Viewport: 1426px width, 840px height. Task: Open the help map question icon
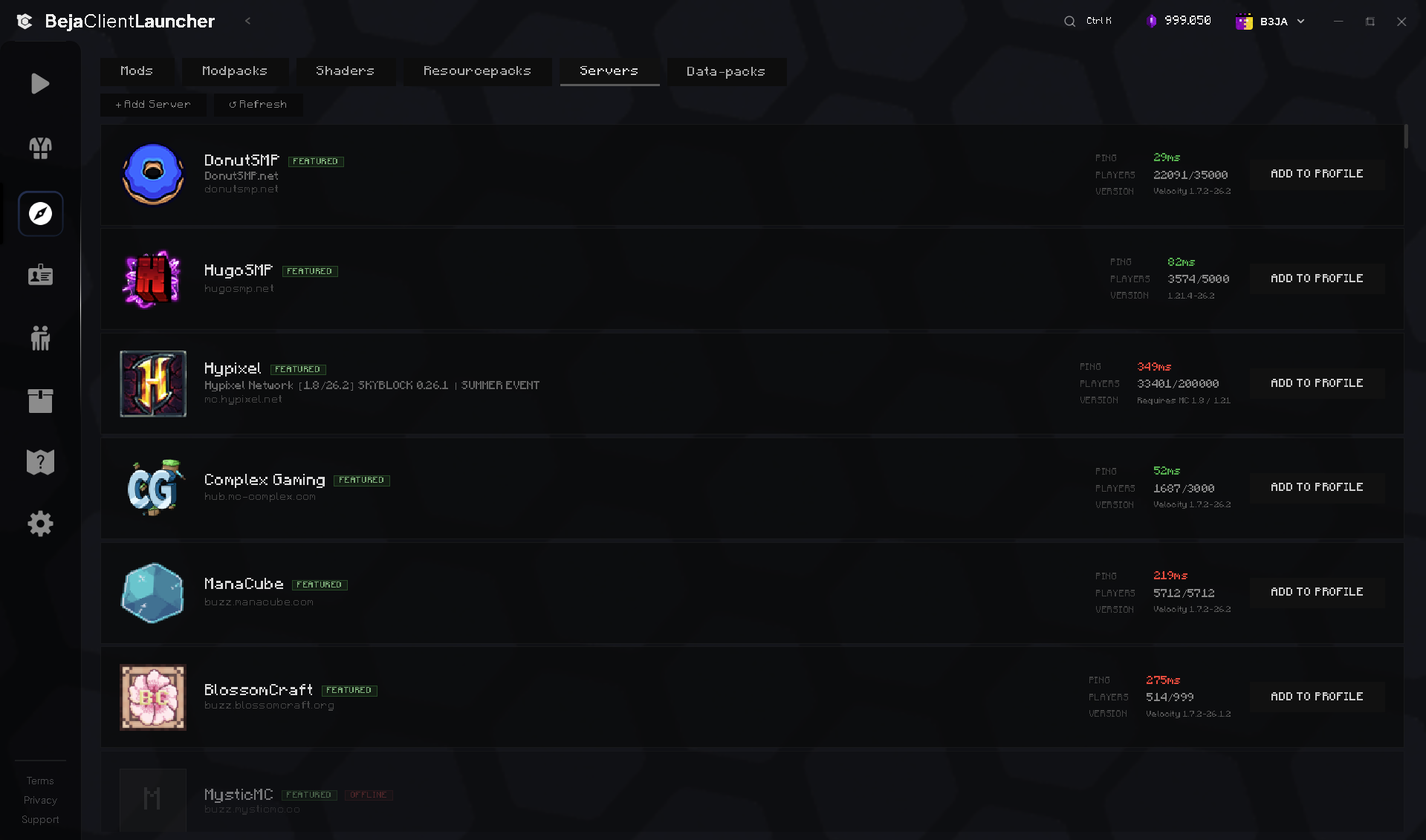[x=40, y=462]
